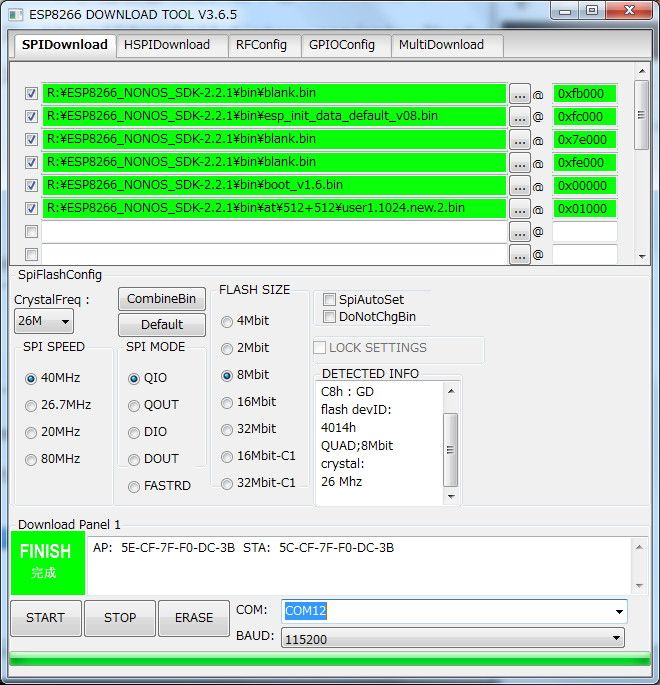Select QOUT SPI mode
Image resolution: width=660 pixels, height=685 pixels.
(134, 406)
